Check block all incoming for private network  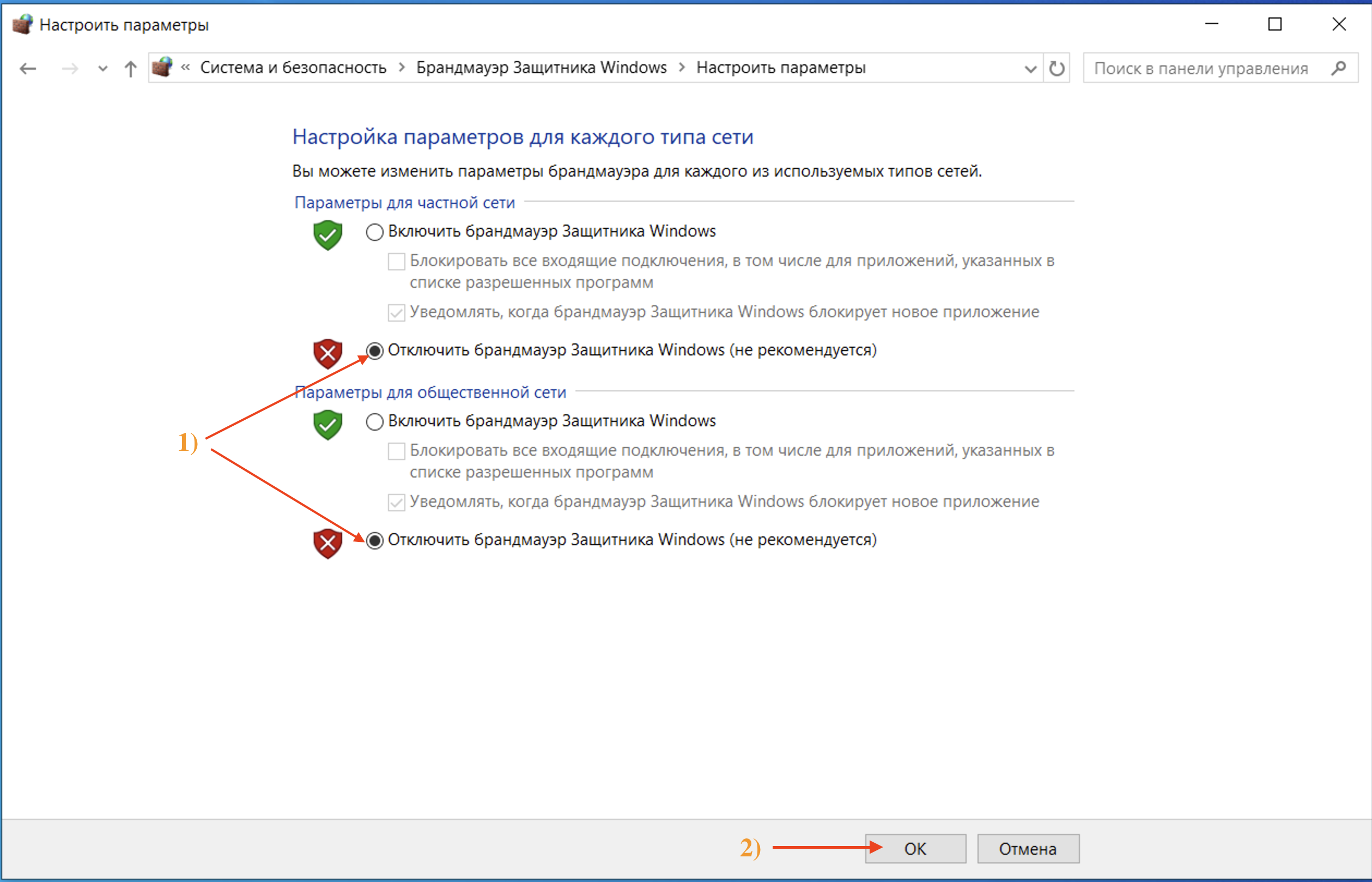point(396,261)
